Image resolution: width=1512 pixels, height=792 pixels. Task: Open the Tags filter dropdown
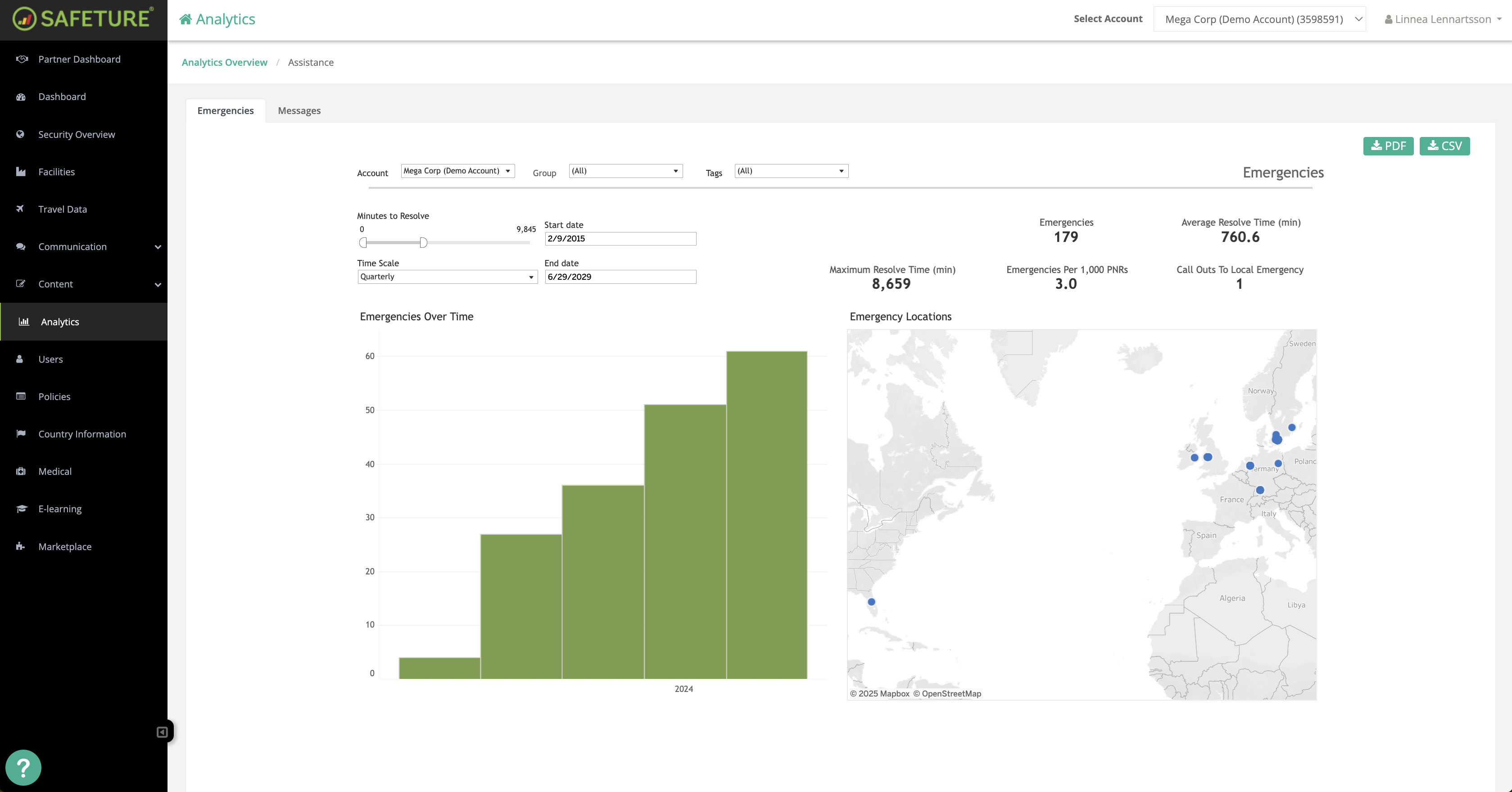[x=791, y=171]
